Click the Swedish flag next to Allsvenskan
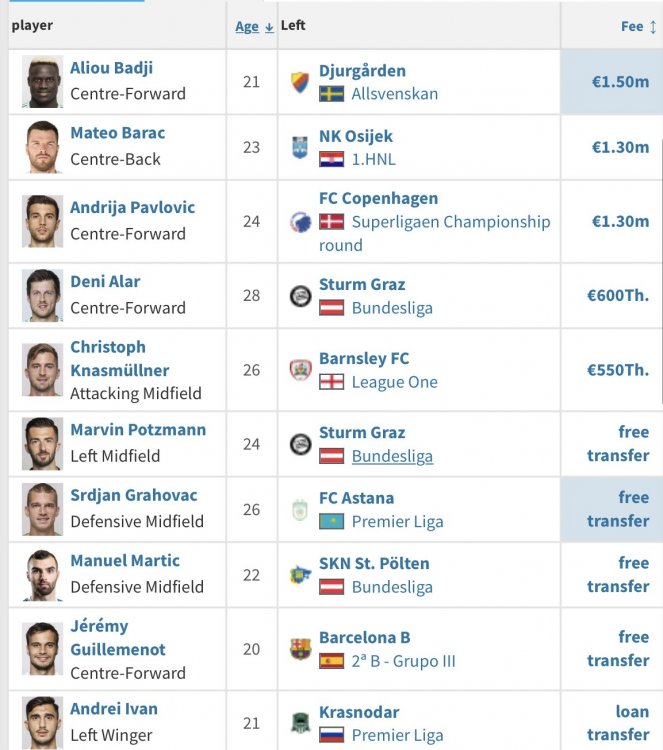Image resolution: width=663 pixels, height=750 pixels. [331, 94]
